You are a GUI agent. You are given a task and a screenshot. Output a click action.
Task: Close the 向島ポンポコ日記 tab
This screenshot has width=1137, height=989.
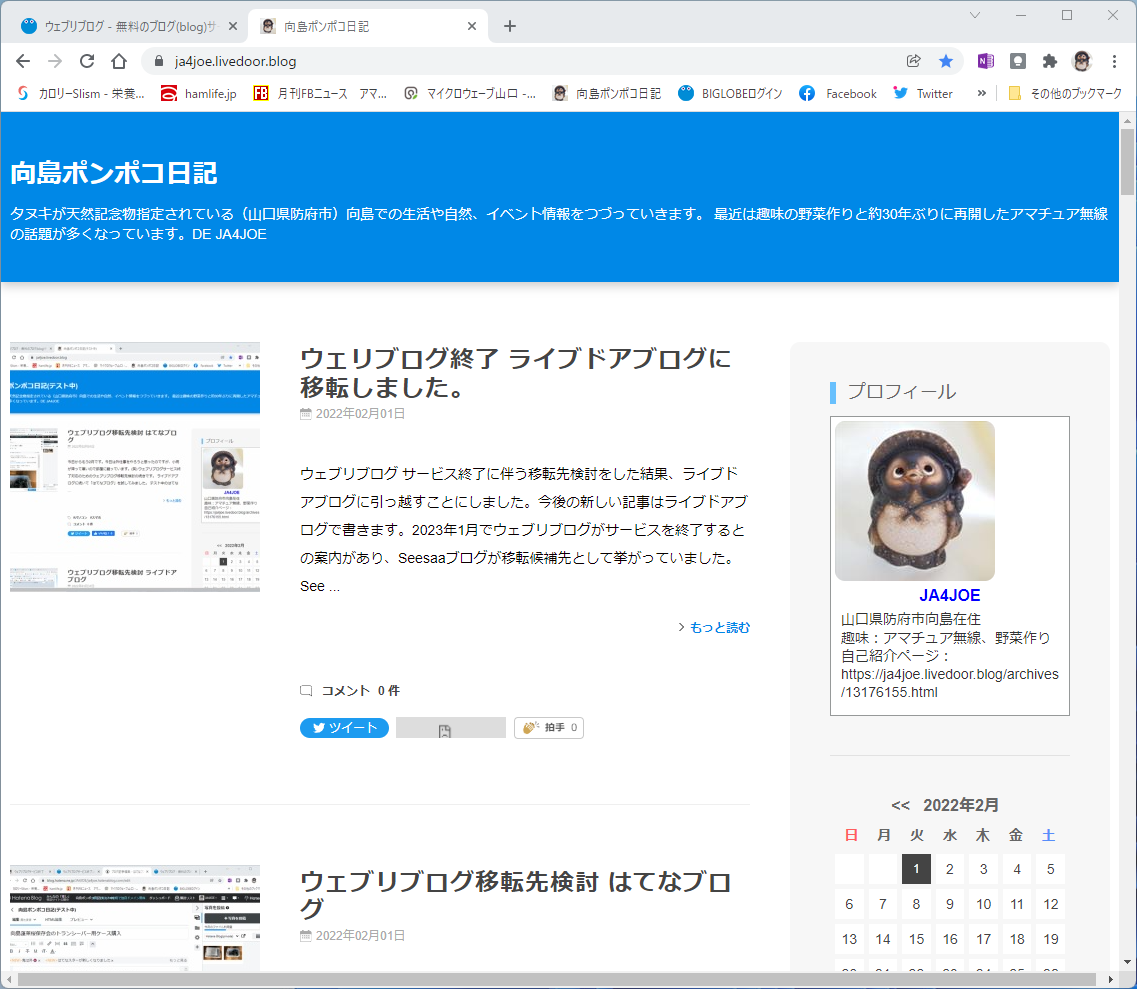[472, 26]
